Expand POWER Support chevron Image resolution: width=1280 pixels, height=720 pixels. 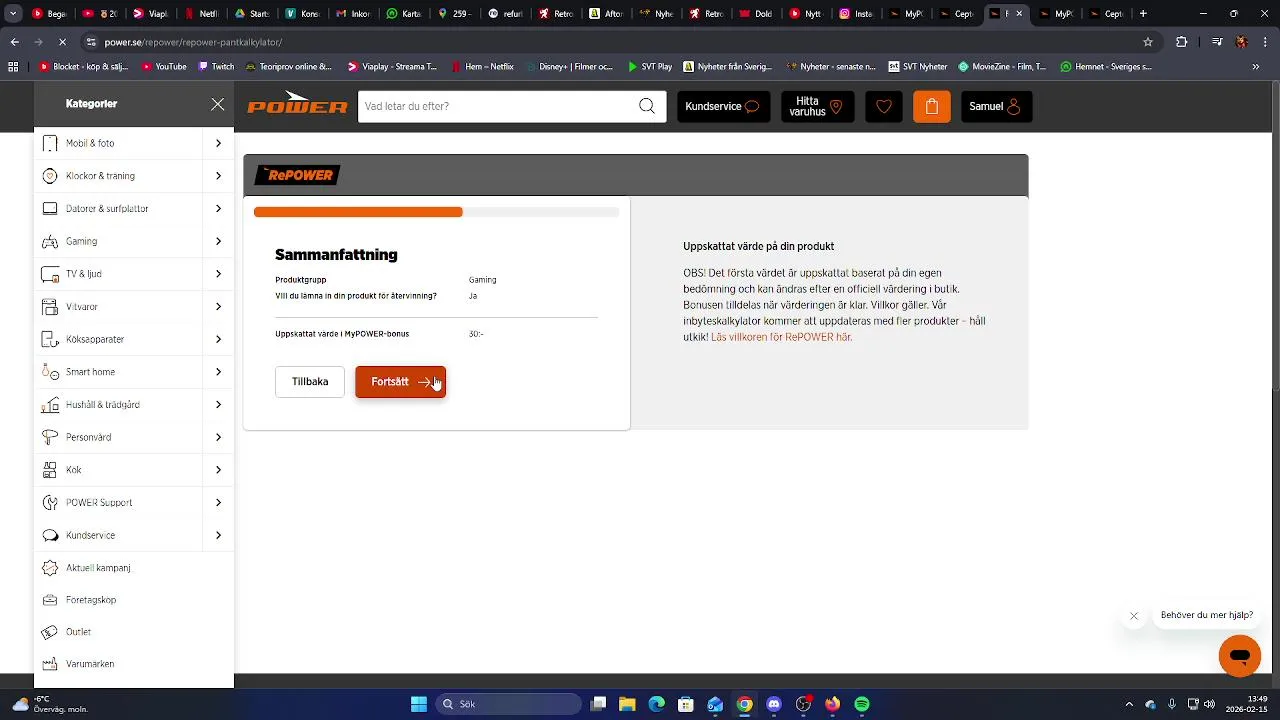click(x=218, y=503)
